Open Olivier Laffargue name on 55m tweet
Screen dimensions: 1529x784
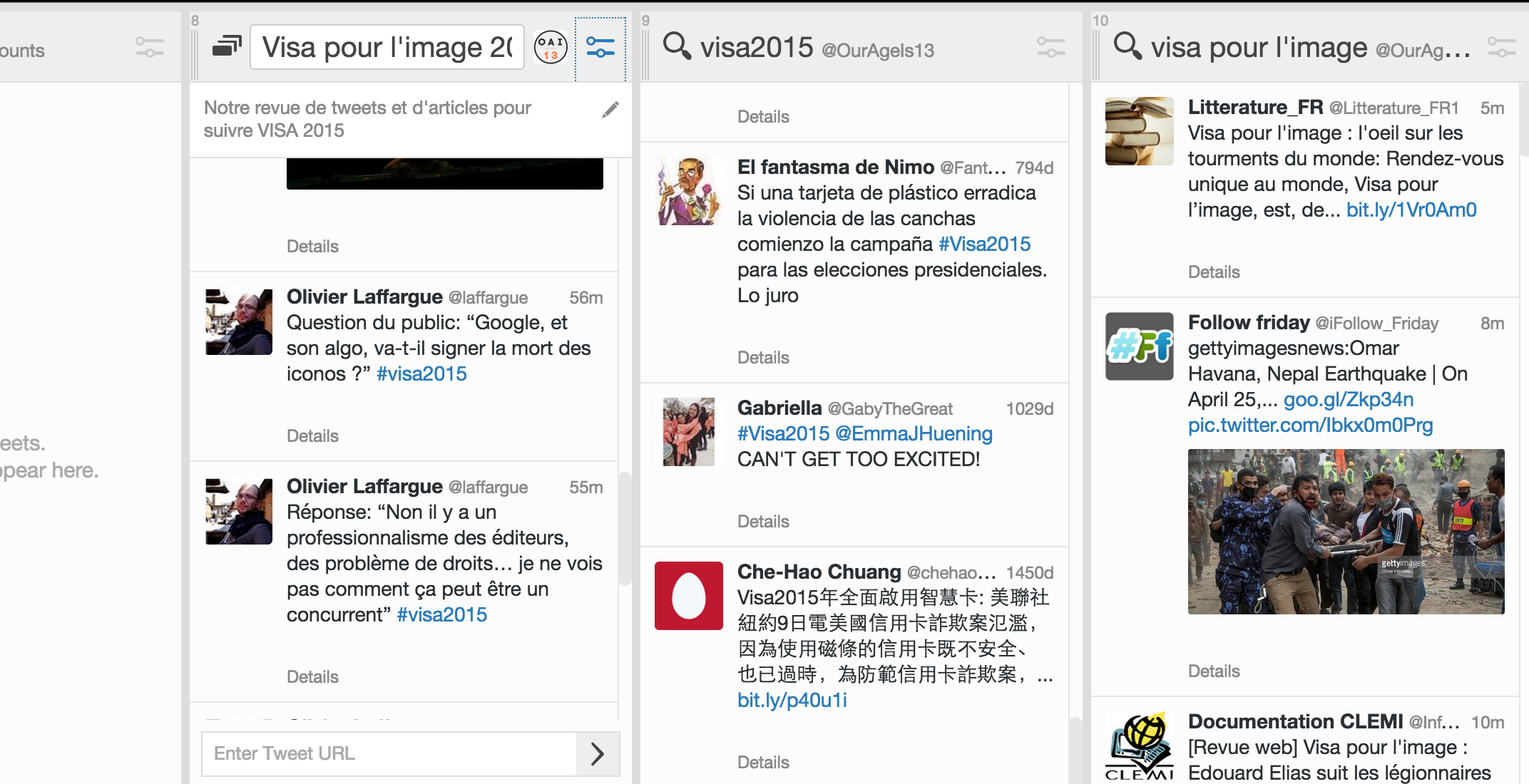coord(364,486)
